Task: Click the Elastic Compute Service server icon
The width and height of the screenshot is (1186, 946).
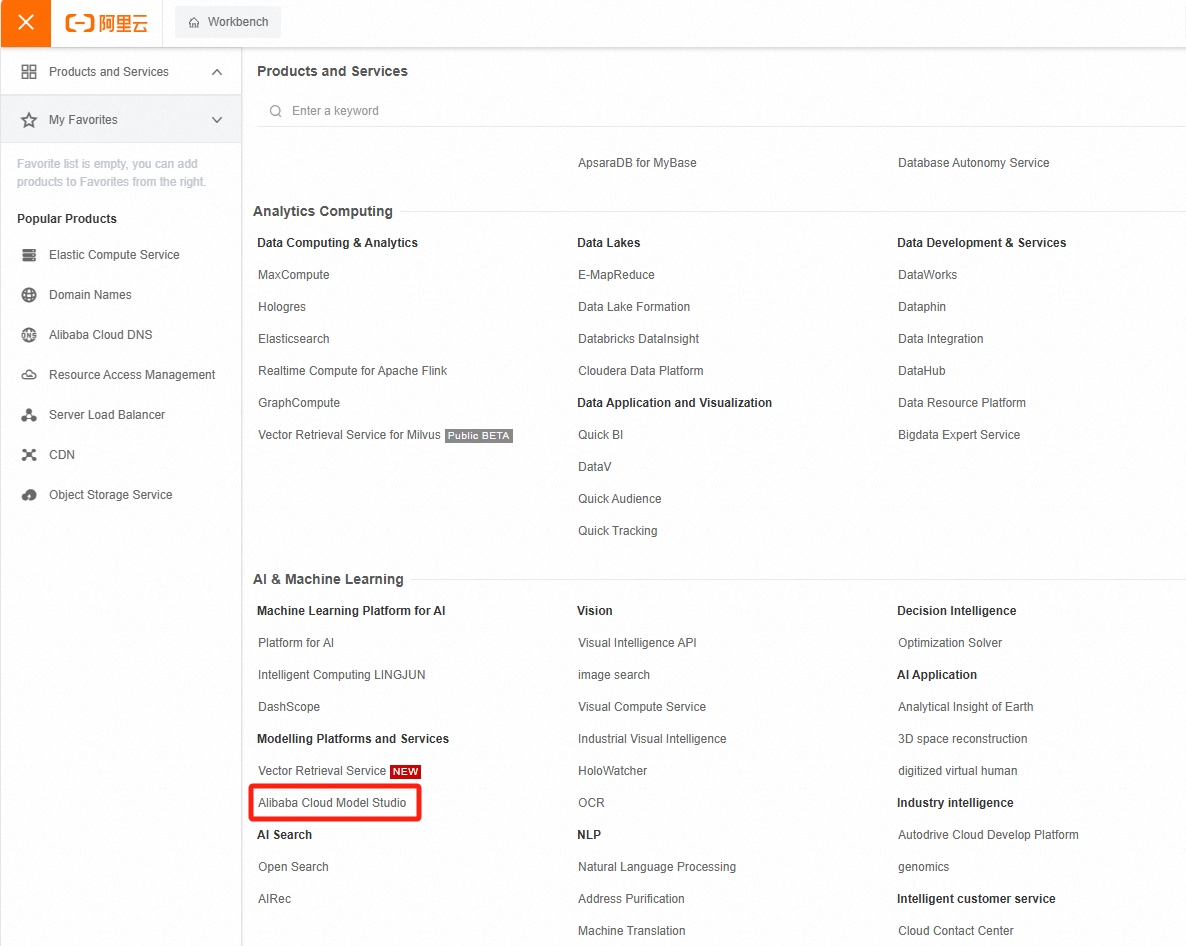Action: 29,255
